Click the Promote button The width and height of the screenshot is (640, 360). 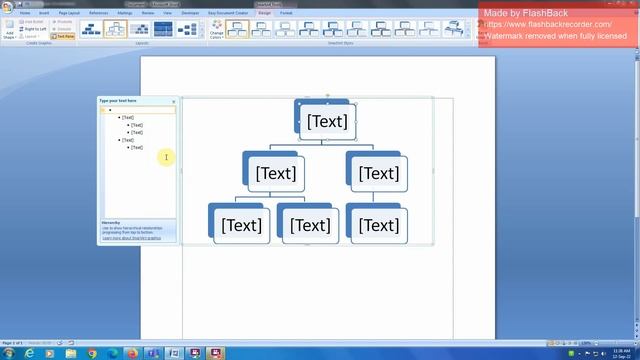click(62, 22)
